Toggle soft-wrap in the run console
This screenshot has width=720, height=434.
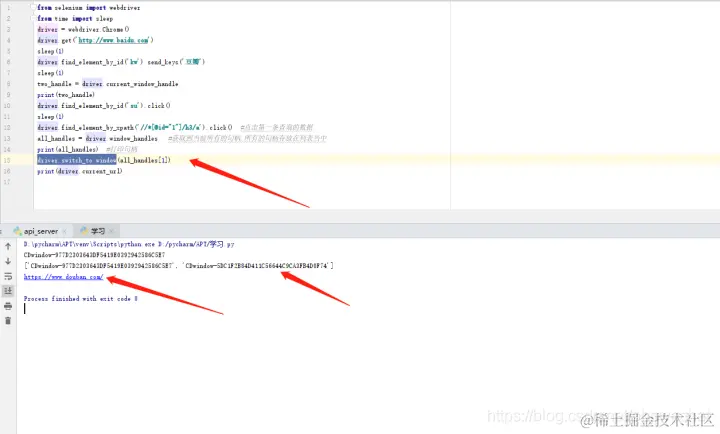pyautogui.click(x=8, y=276)
